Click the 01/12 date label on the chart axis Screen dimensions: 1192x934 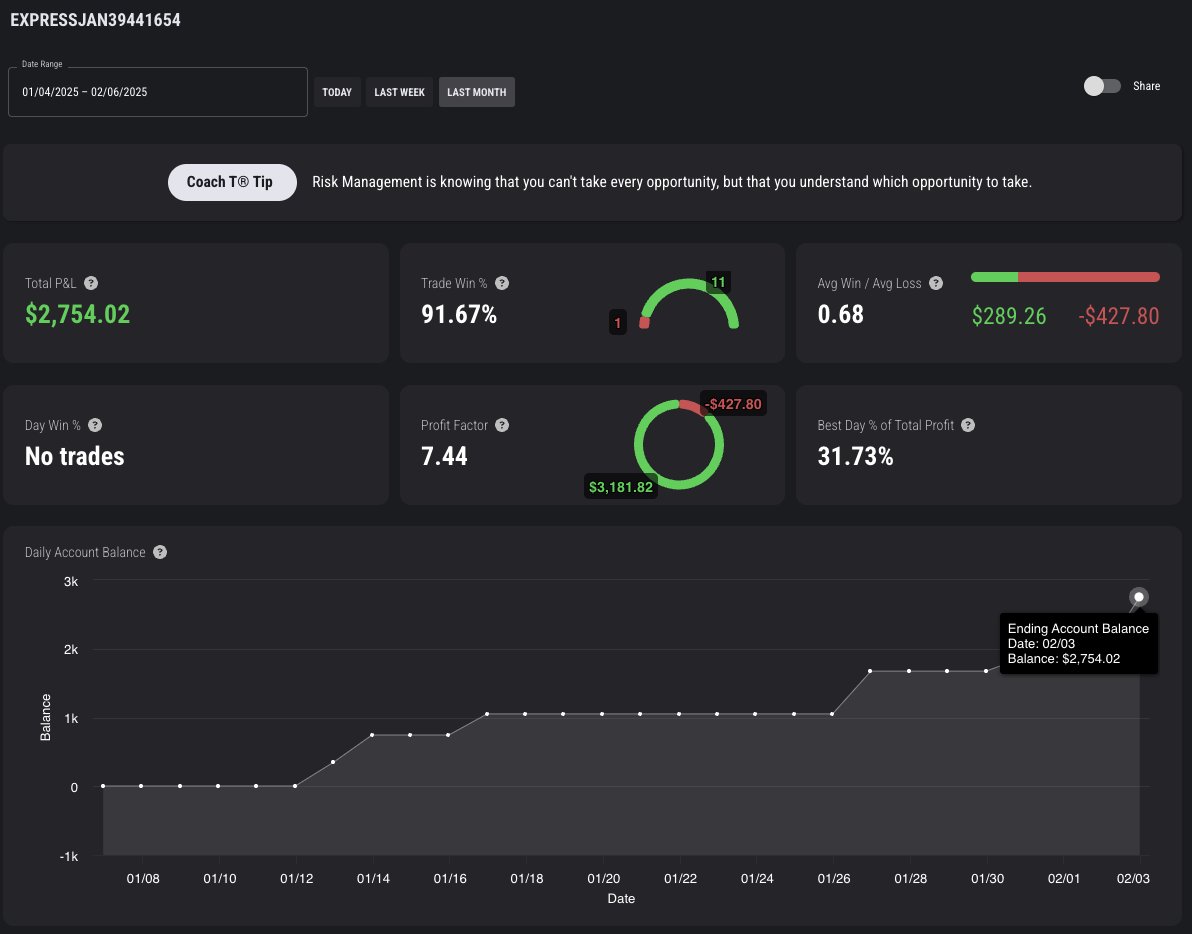(x=296, y=879)
